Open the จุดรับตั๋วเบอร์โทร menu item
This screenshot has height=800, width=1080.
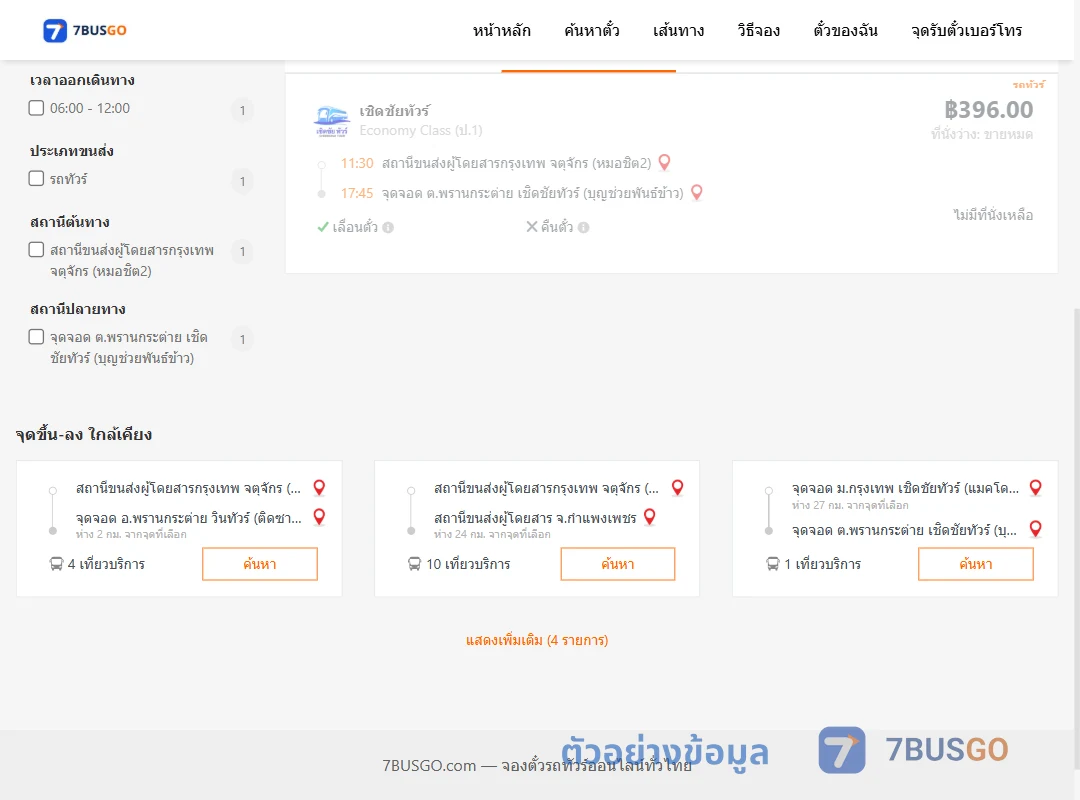coord(966,30)
